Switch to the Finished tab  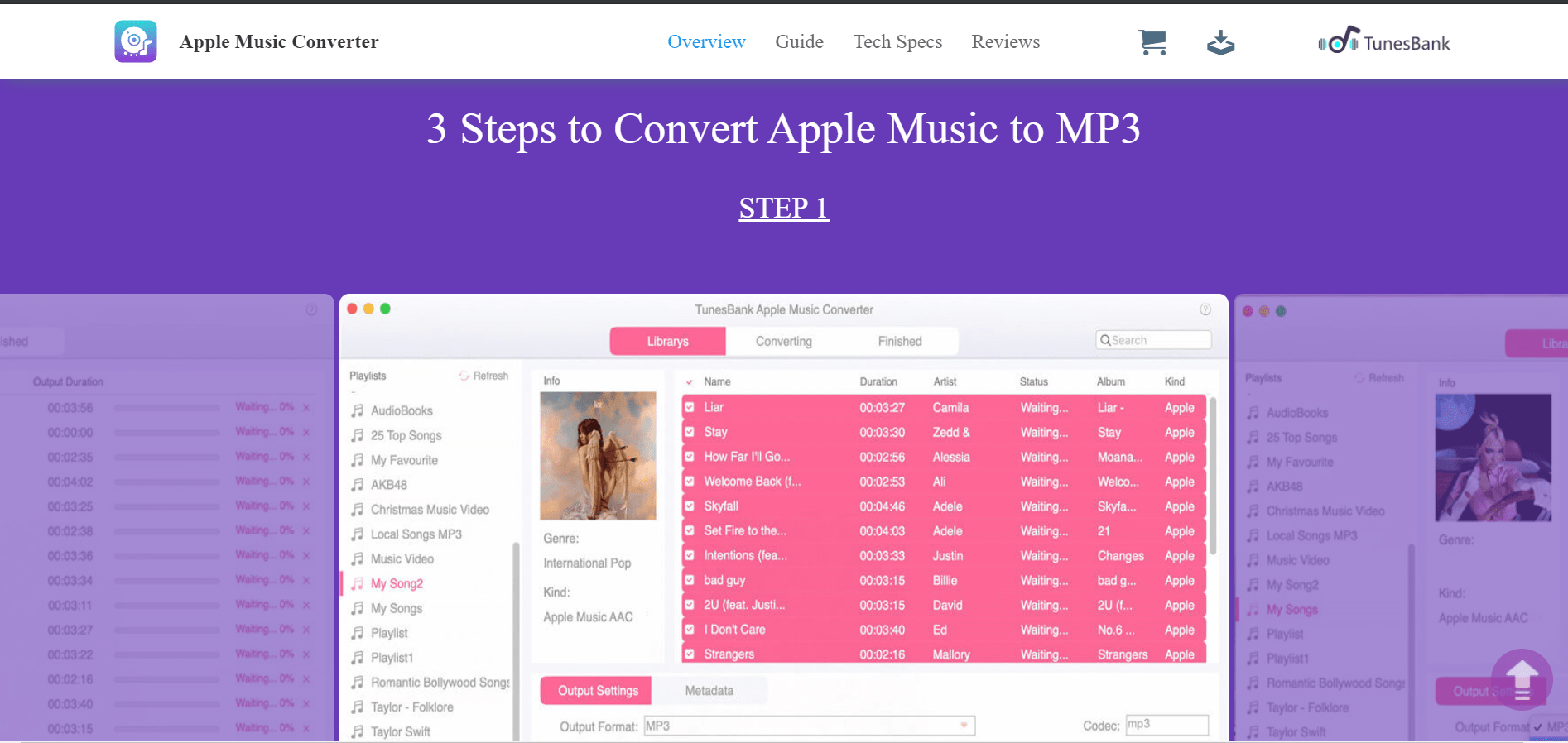[900, 341]
